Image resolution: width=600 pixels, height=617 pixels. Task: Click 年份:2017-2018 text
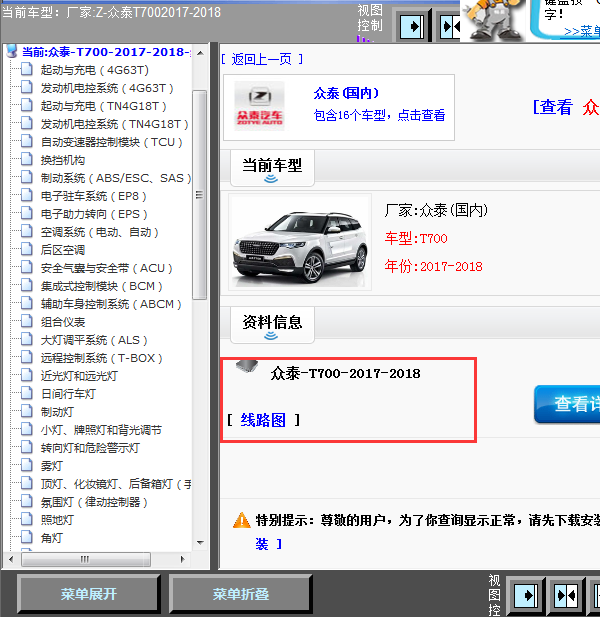(x=434, y=266)
